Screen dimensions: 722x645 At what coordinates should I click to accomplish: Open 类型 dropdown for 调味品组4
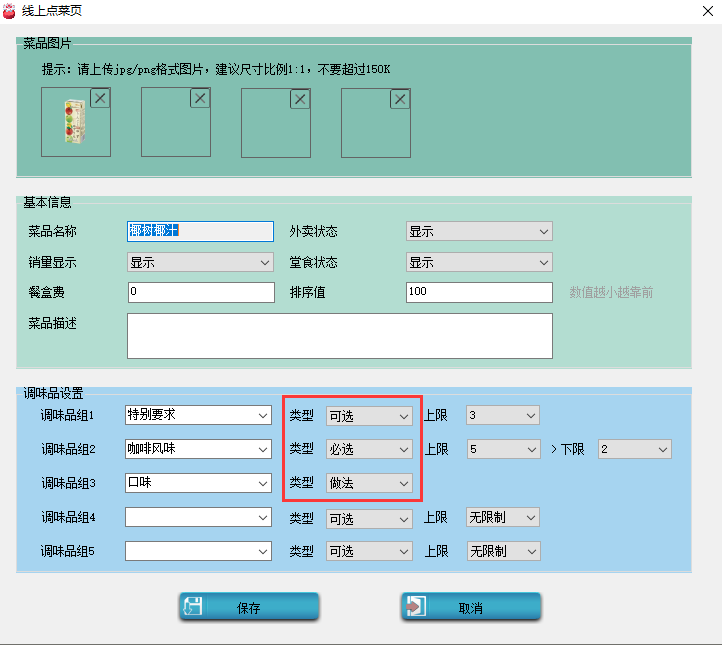coord(369,519)
